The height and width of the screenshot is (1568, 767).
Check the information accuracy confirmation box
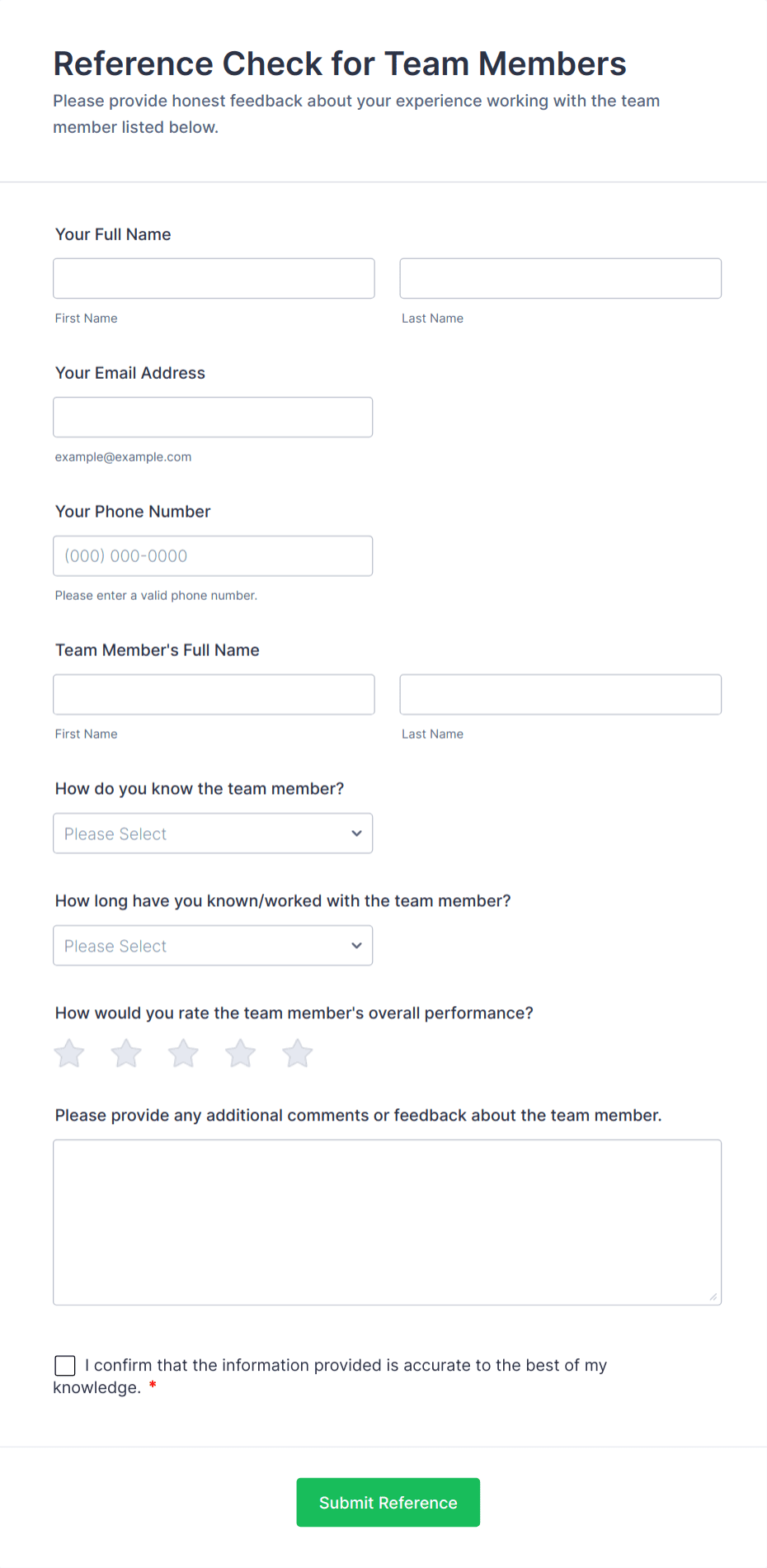click(64, 1365)
